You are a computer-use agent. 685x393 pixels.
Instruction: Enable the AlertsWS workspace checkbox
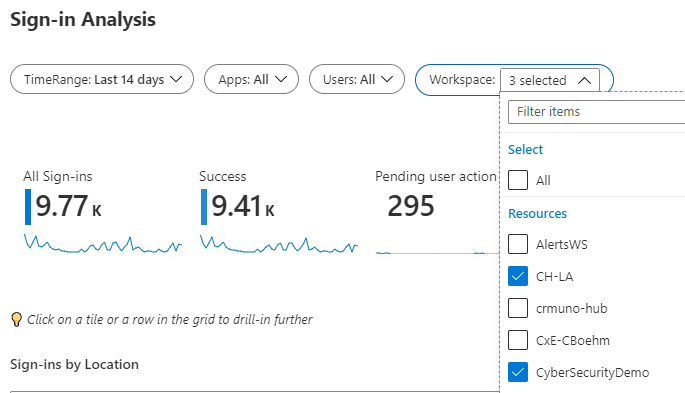point(518,244)
